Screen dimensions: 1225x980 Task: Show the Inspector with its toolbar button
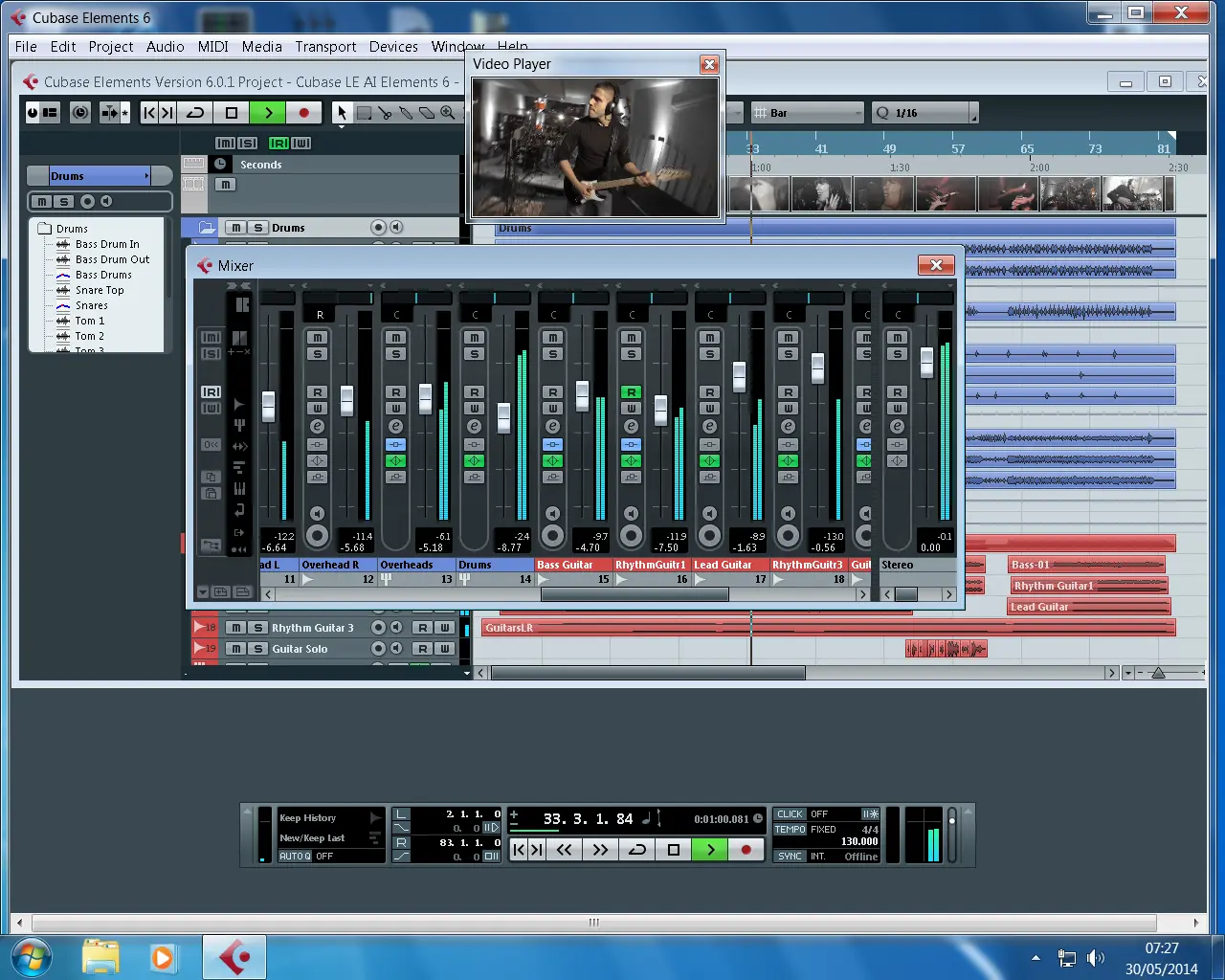[x=49, y=113]
